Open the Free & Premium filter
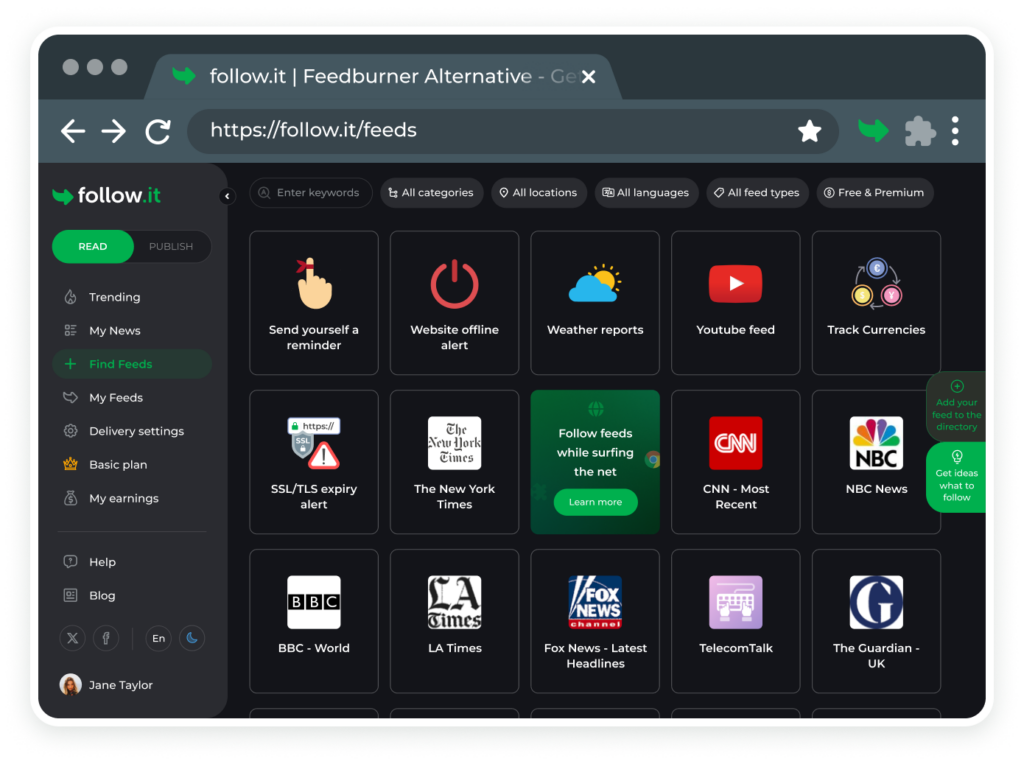Image resolution: width=1024 pixels, height=764 pixels. 875,193
